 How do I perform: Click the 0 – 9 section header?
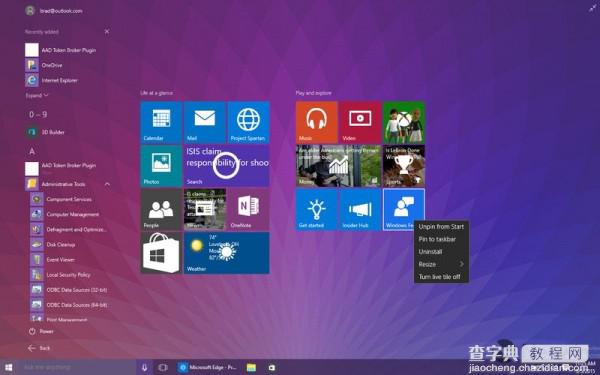[38, 114]
